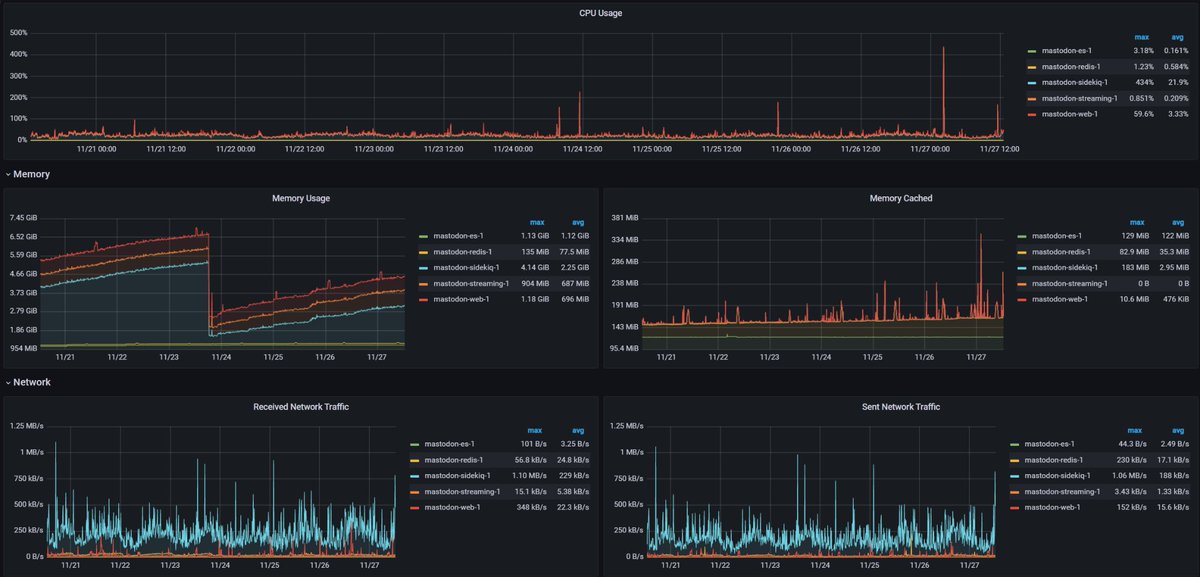Sort CPU Usage legend by max column

pyautogui.click(x=1141, y=37)
